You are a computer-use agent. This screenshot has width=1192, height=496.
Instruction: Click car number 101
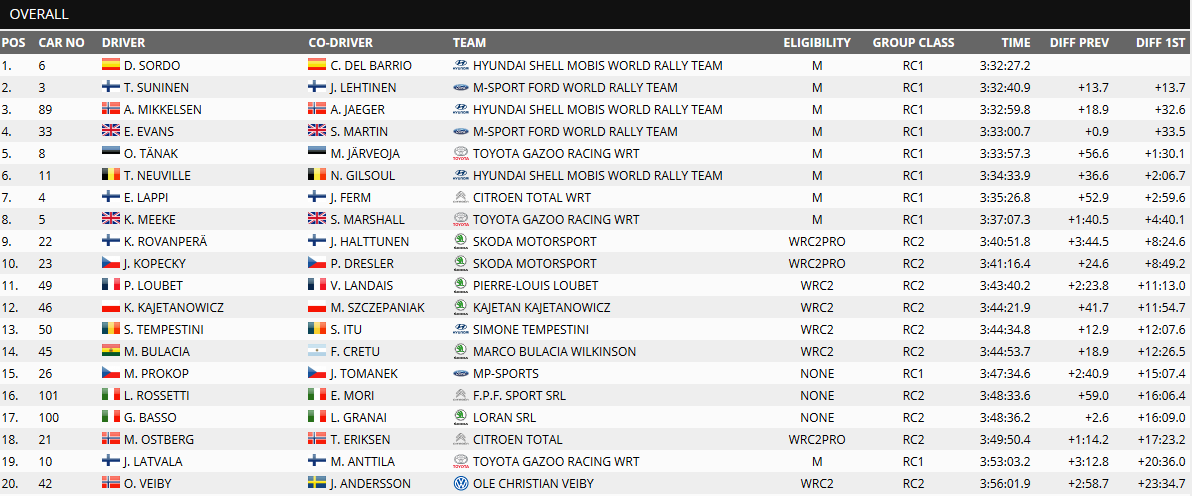tap(47, 396)
